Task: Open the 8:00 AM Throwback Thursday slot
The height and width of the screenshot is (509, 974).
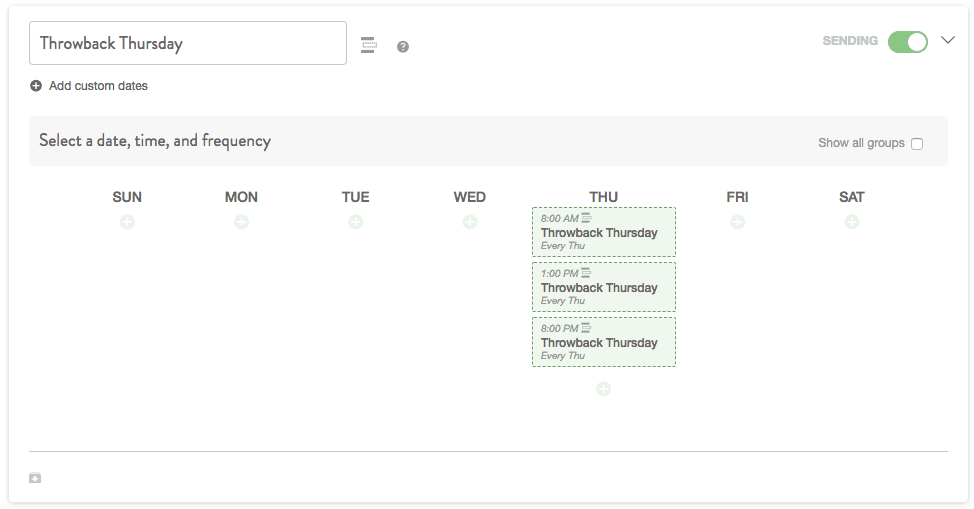Action: (x=604, y=232)
